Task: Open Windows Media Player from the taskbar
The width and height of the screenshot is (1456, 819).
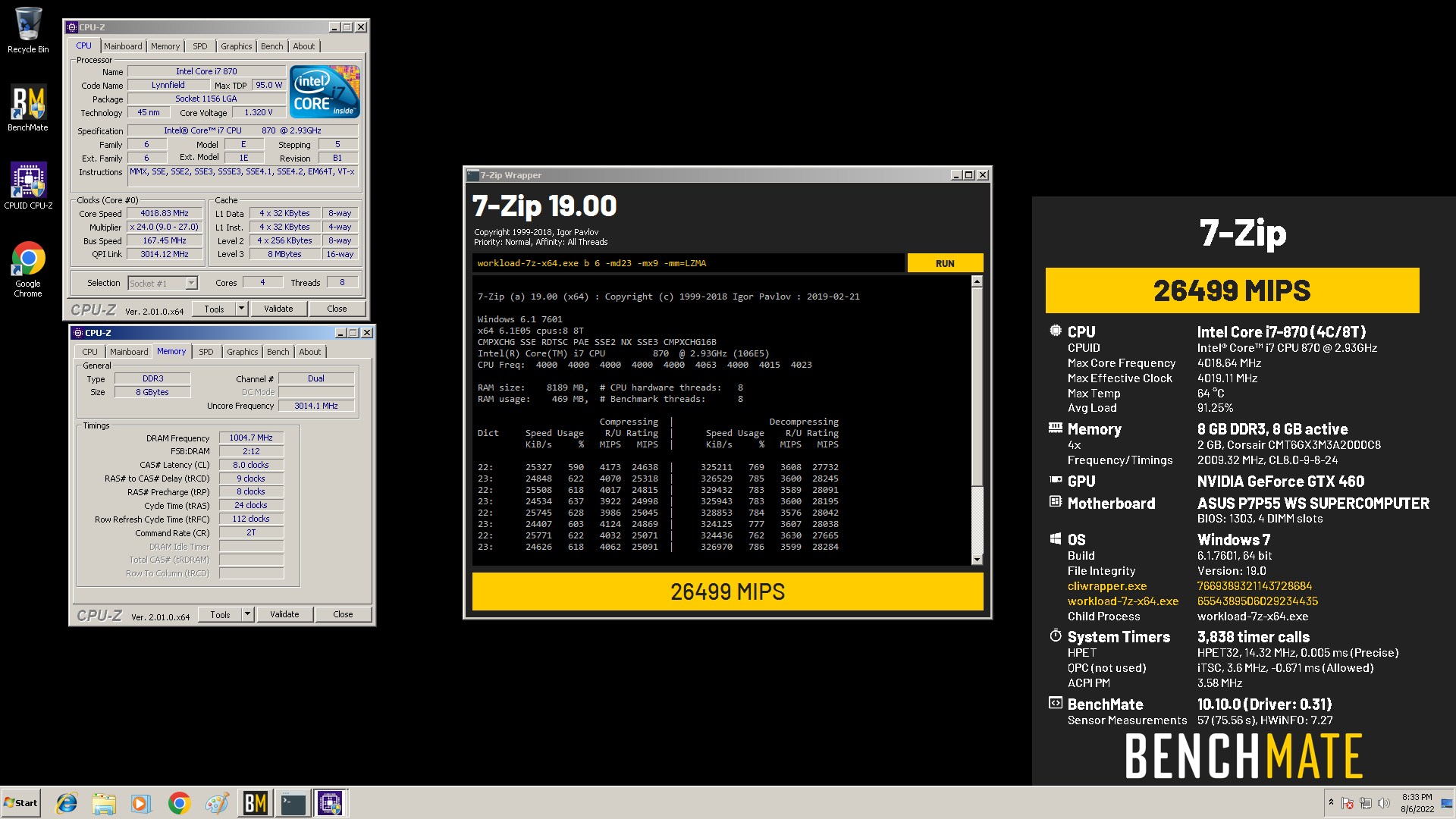Action: pos(141,803)
